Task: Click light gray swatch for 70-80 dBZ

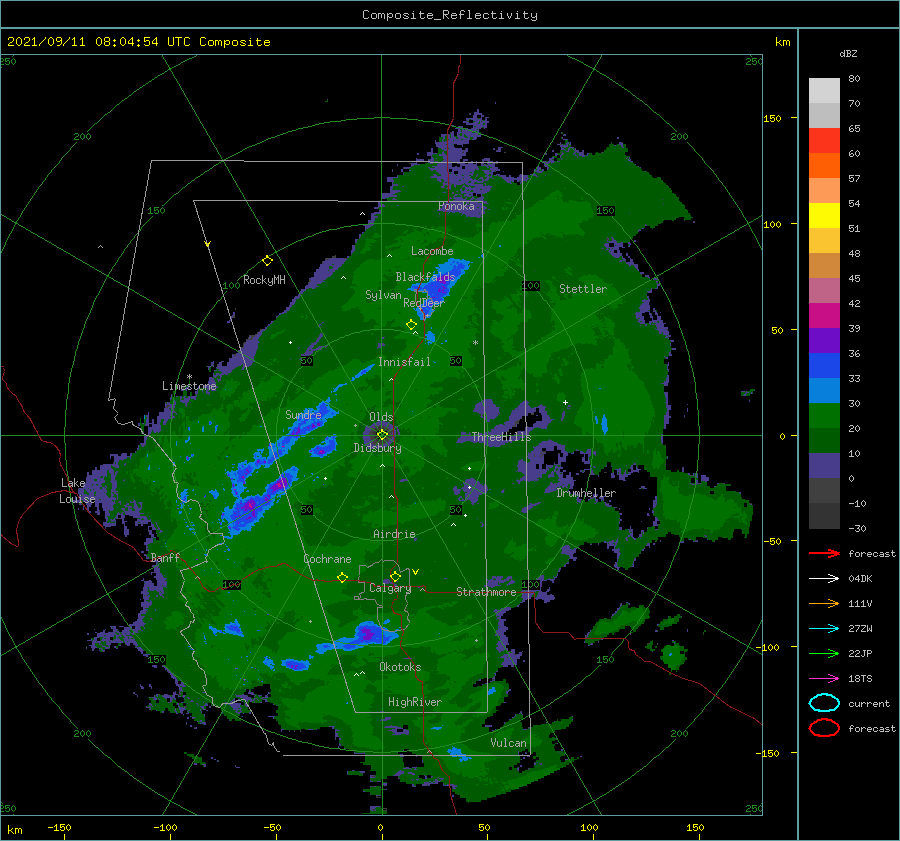Action: (824, 90)
